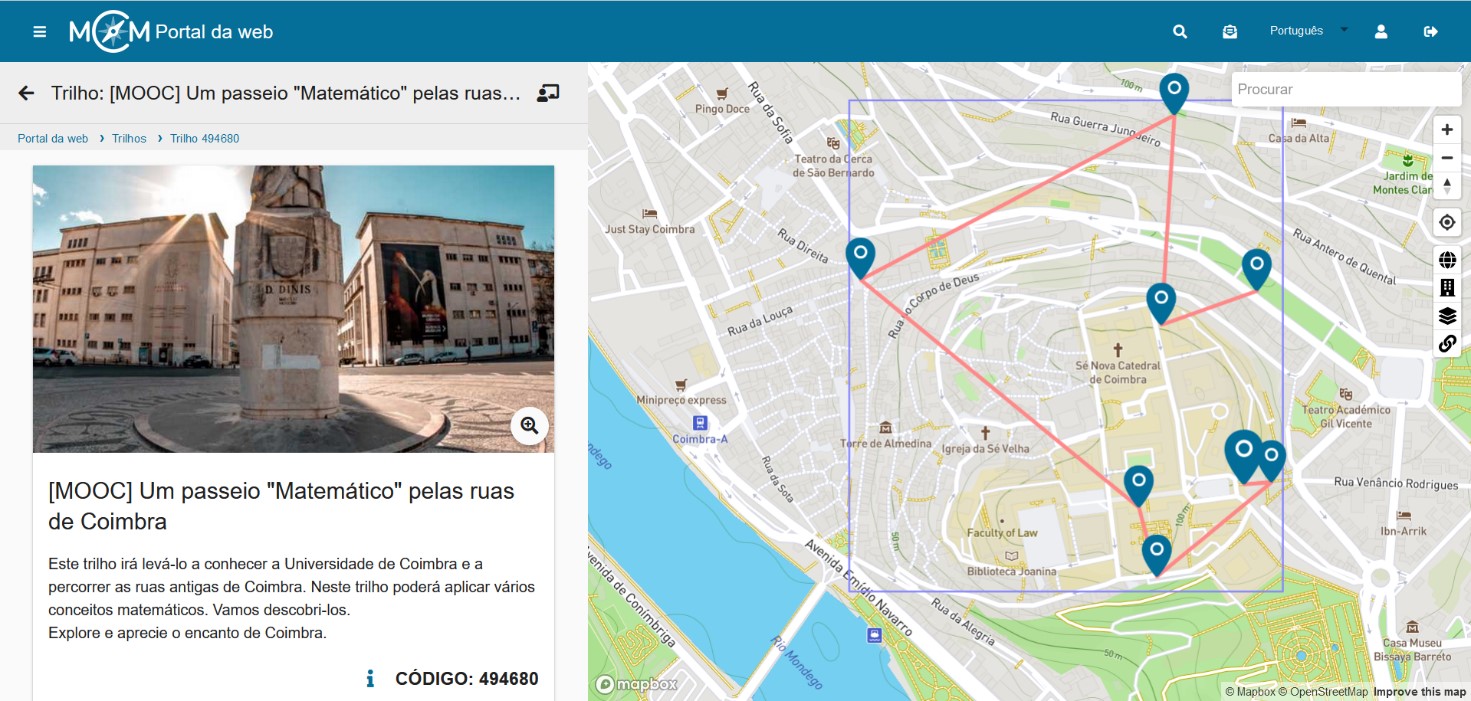Click the CÓDIGO: 494680 text
Image resolution: width=1471 pixels, height=701 pixels.
467,679
